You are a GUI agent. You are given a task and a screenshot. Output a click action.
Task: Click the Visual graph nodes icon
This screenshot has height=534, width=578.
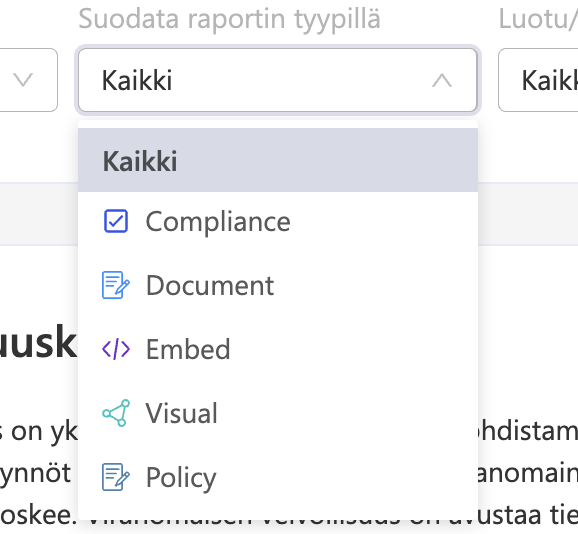tap(116, 413)
